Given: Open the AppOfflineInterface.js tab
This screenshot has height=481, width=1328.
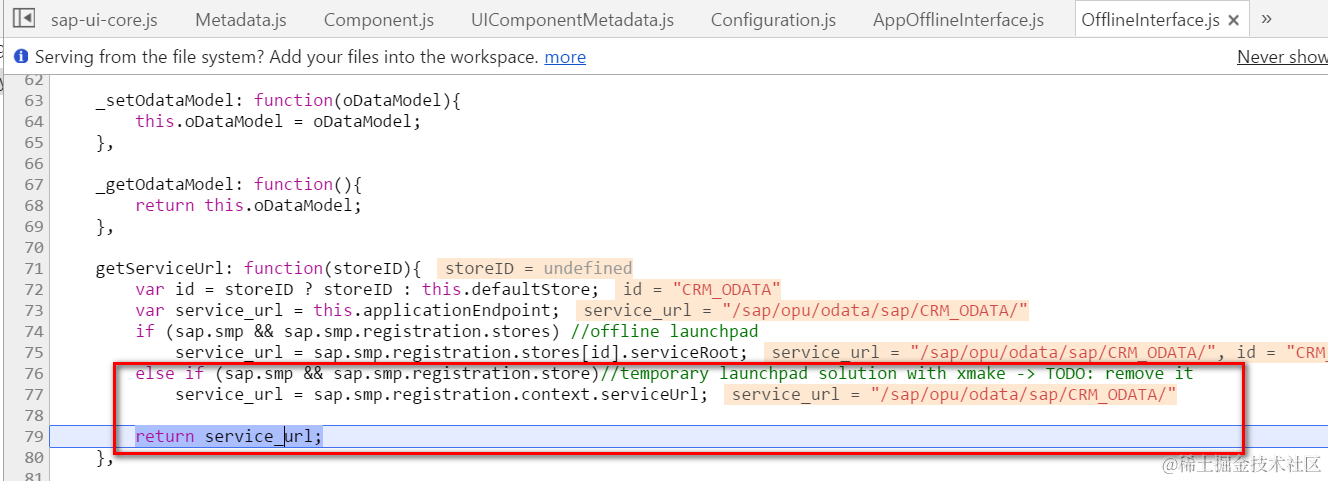Looking at the screenshot, I should click(x=958, y=20).
